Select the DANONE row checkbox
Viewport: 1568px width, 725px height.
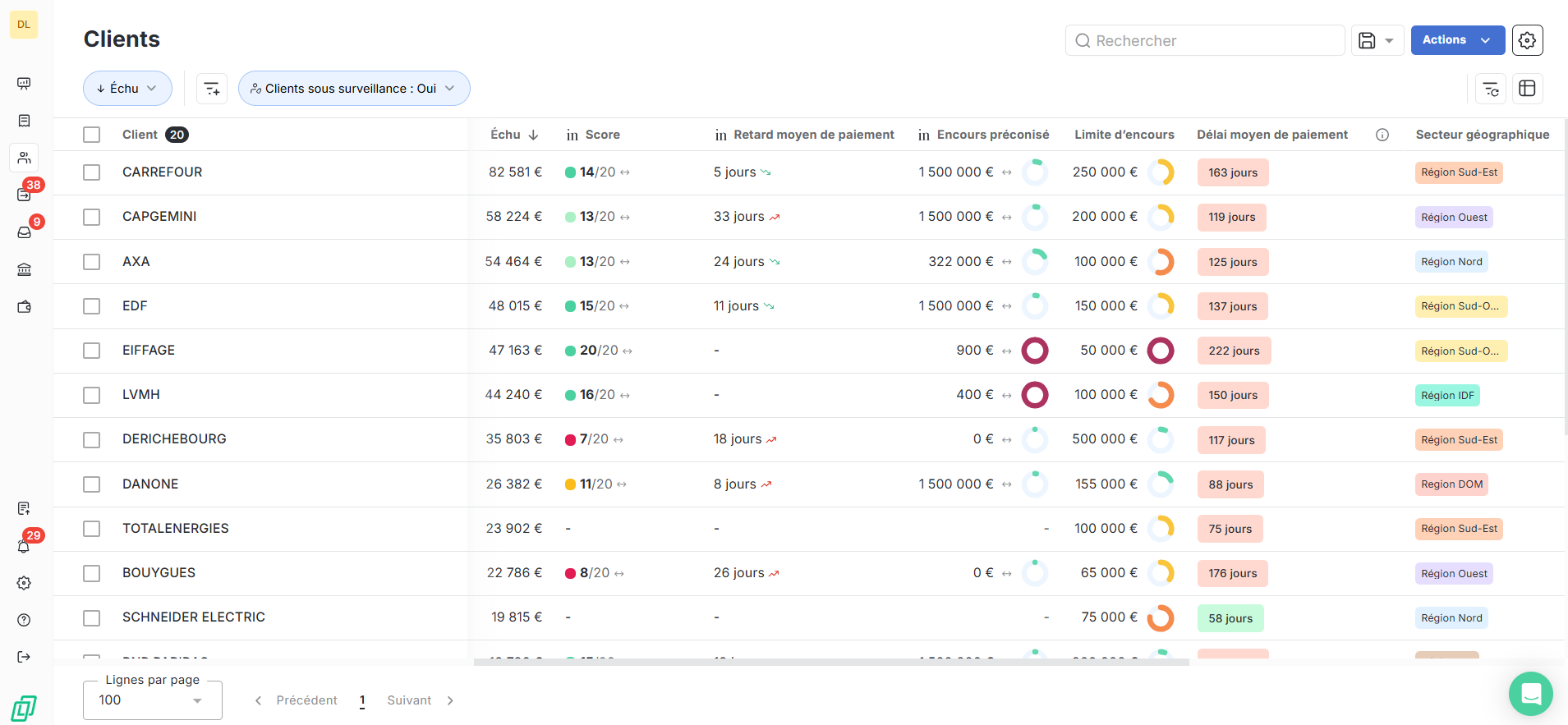(91, 484)
